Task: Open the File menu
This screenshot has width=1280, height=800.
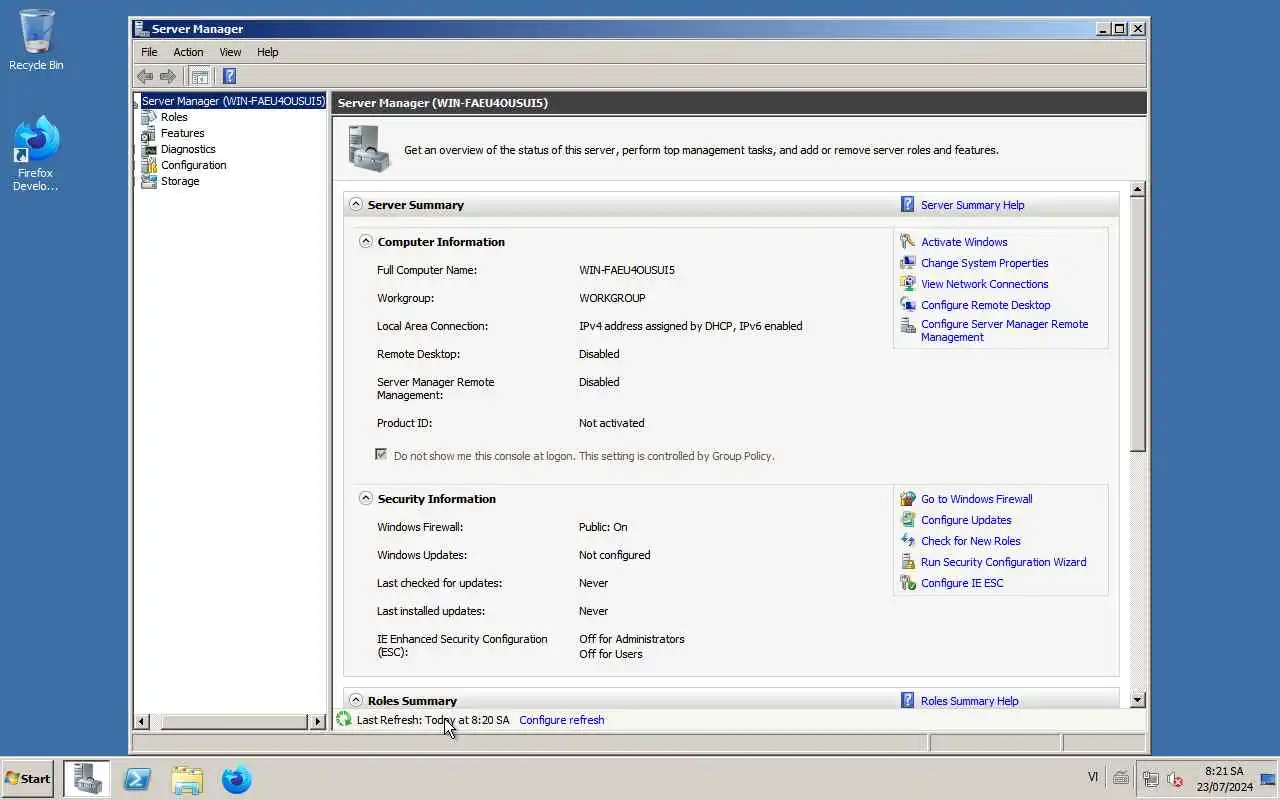Action: point(149,52)
